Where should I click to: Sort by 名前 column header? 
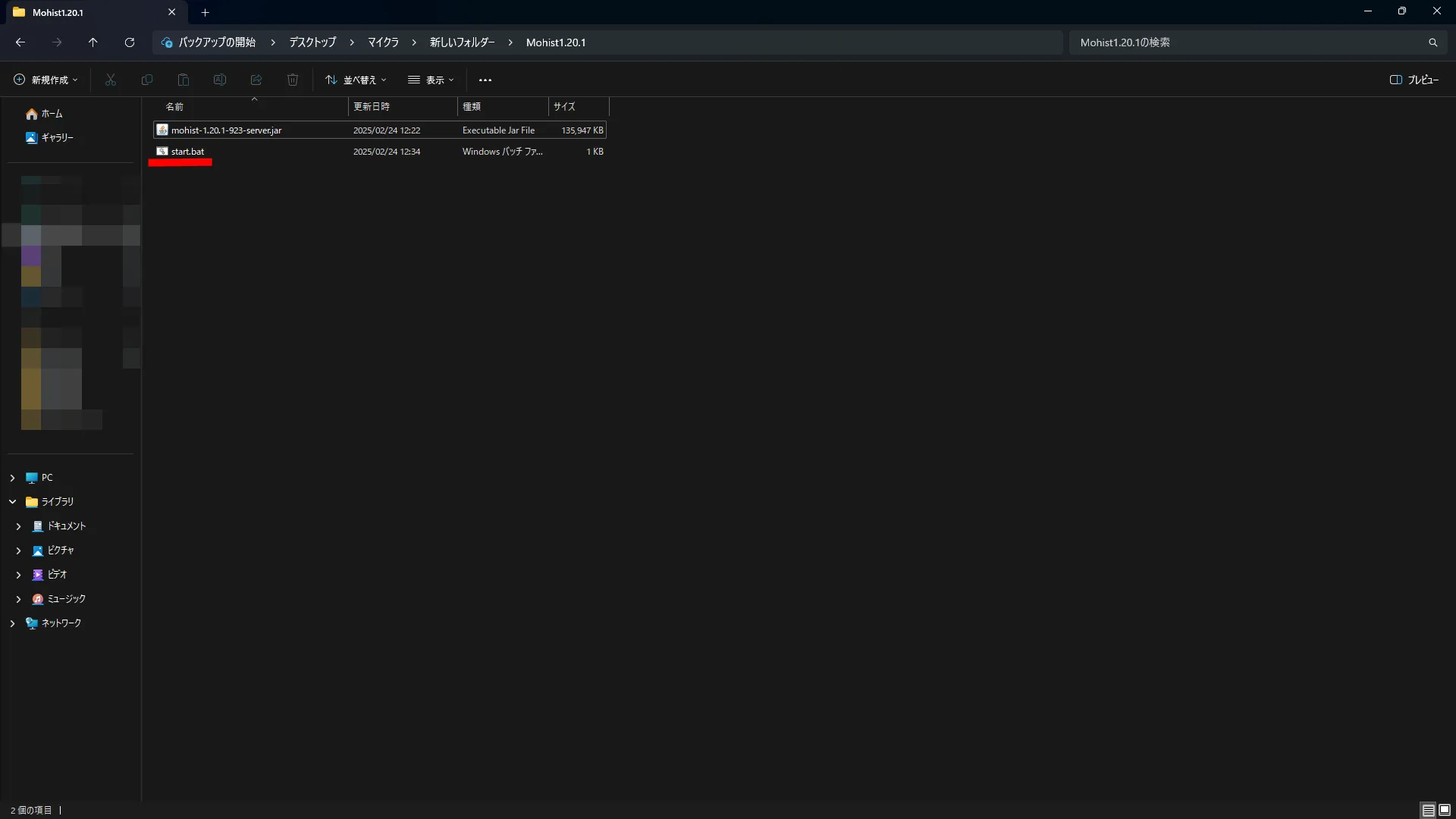174,107
